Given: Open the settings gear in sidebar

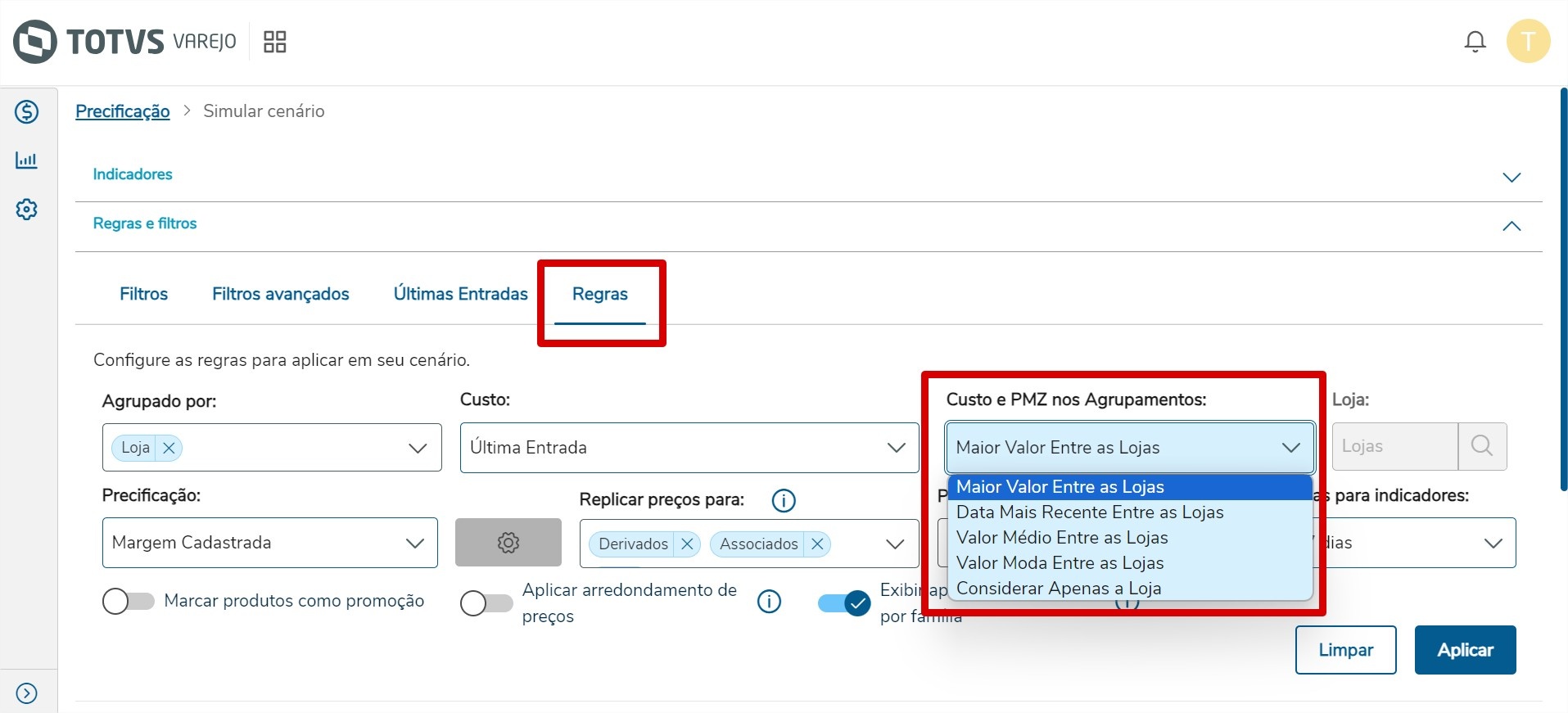Looking at the screenshot, I should coord(27,210).
